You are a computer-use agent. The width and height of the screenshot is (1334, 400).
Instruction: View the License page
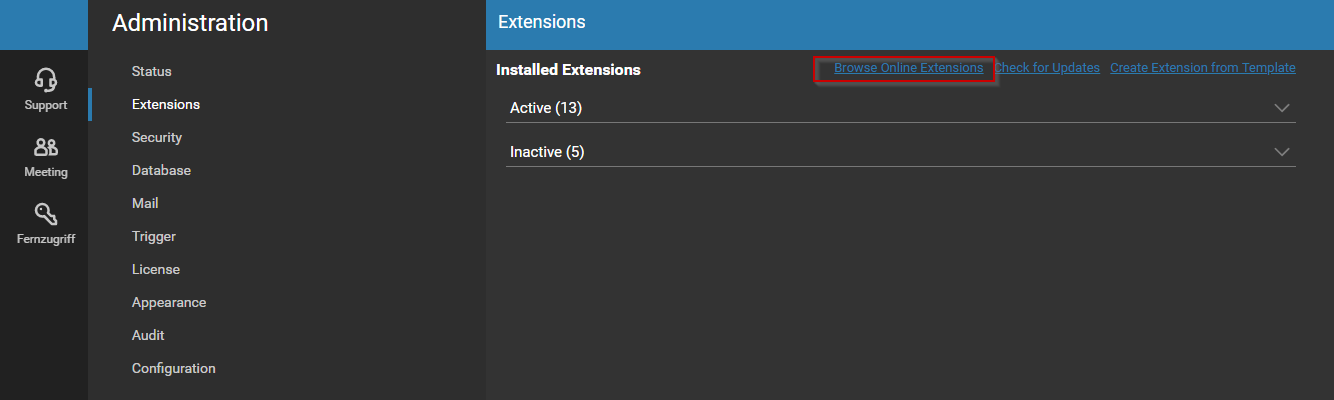pyautogui.click(x=156, y=269)
